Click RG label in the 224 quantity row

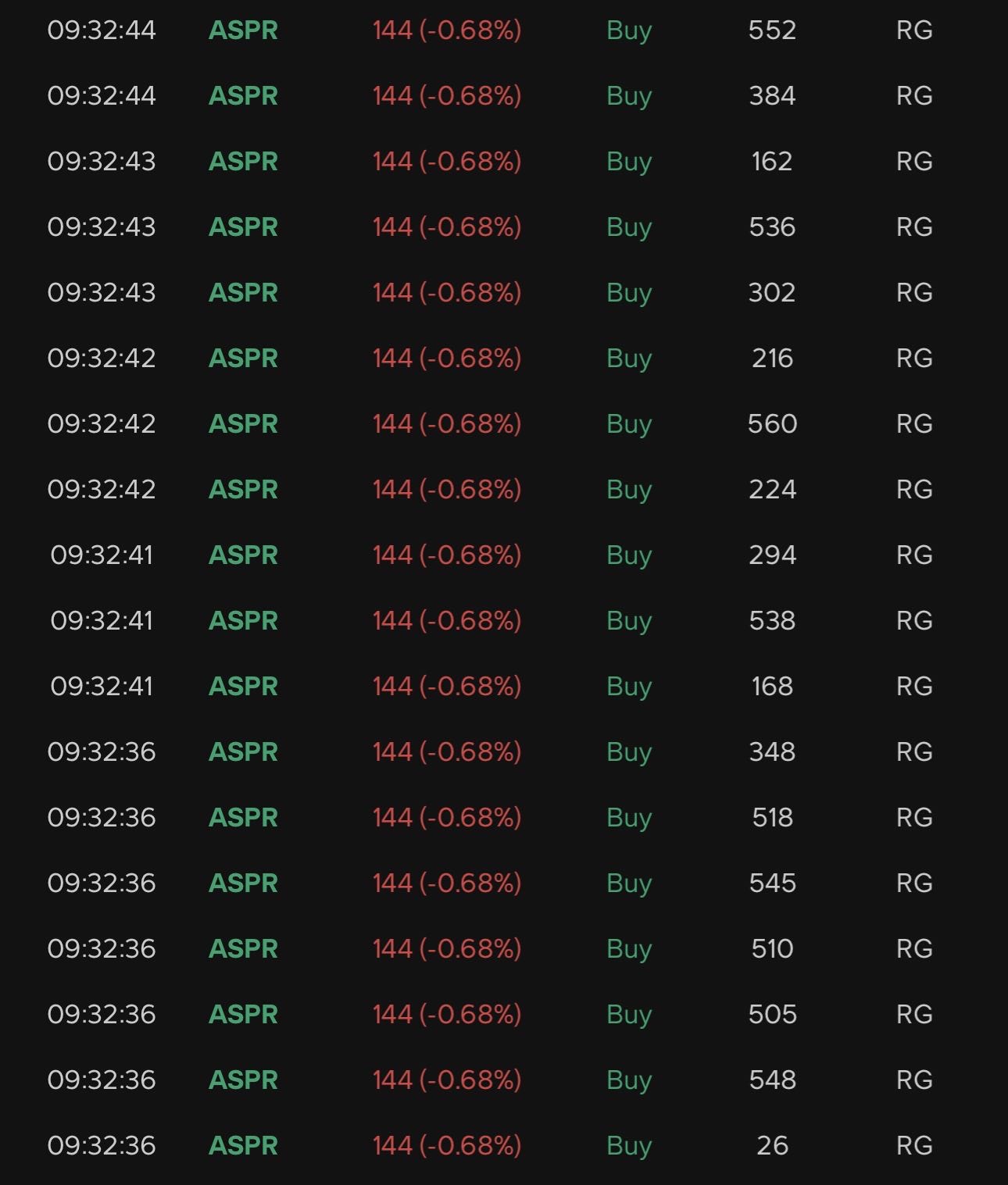(913, 490)
